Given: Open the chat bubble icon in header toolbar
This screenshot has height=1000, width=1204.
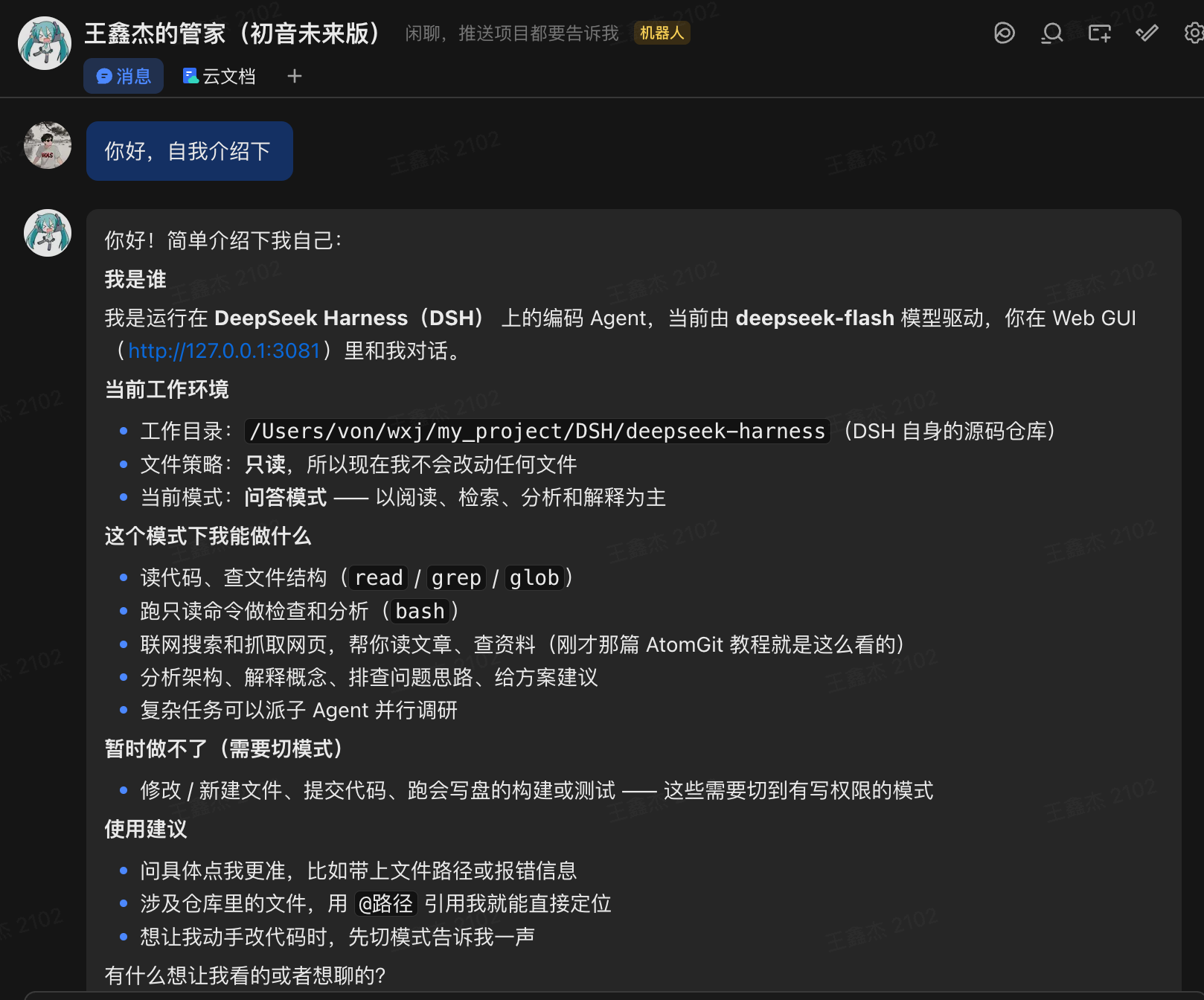Looking at the screenshot, I should [x=1005, y=33].
